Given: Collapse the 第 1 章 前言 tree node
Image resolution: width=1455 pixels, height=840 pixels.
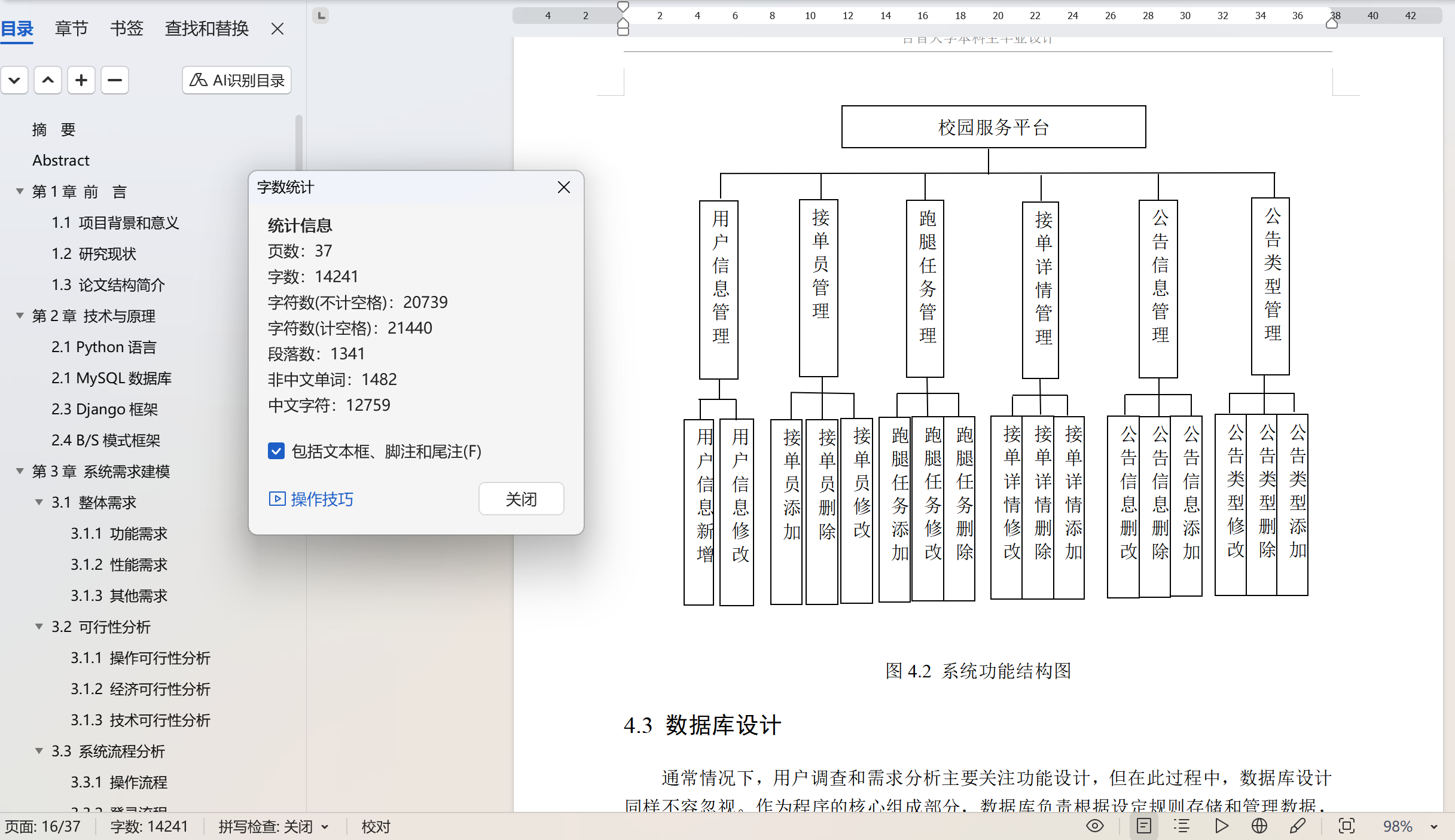Looking at the screenshot, I should (x=20, y=191).
